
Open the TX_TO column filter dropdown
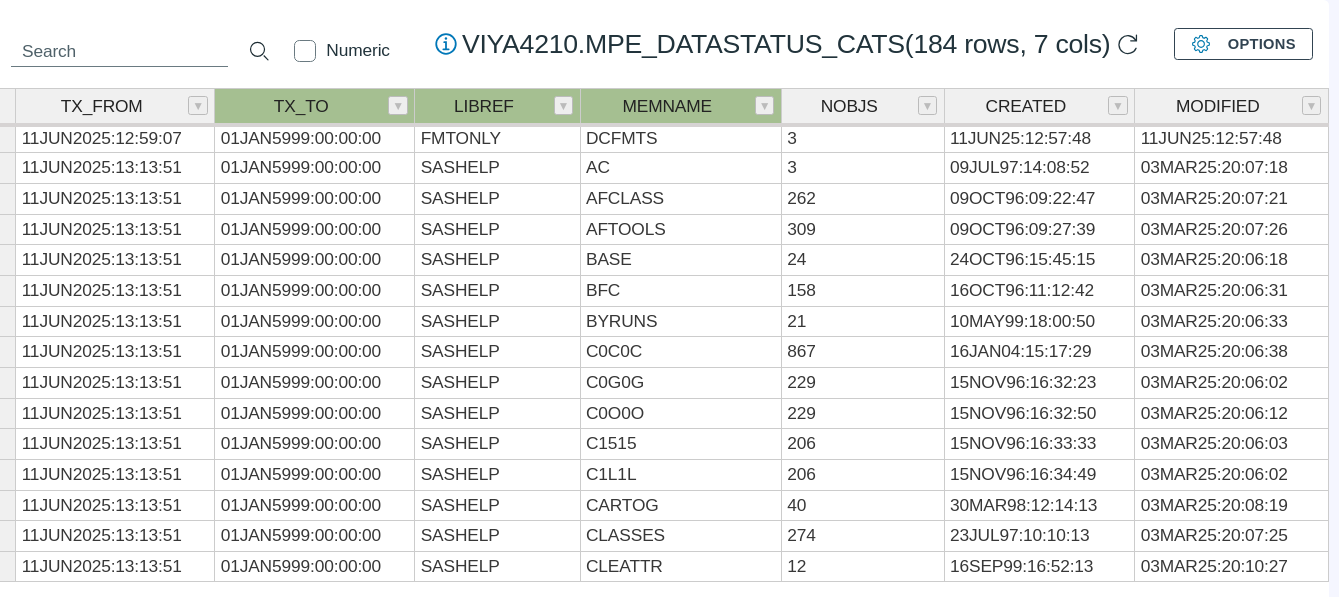pyautogui.click(x=398, y=106)
